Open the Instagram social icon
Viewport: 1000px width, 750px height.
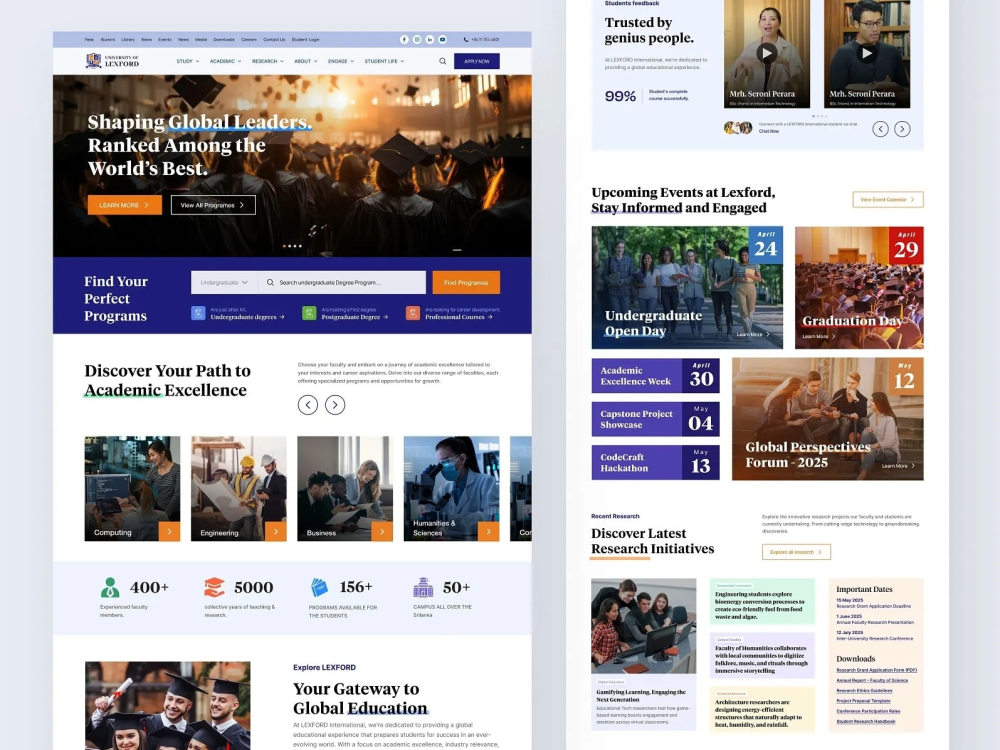coord(417,40)
